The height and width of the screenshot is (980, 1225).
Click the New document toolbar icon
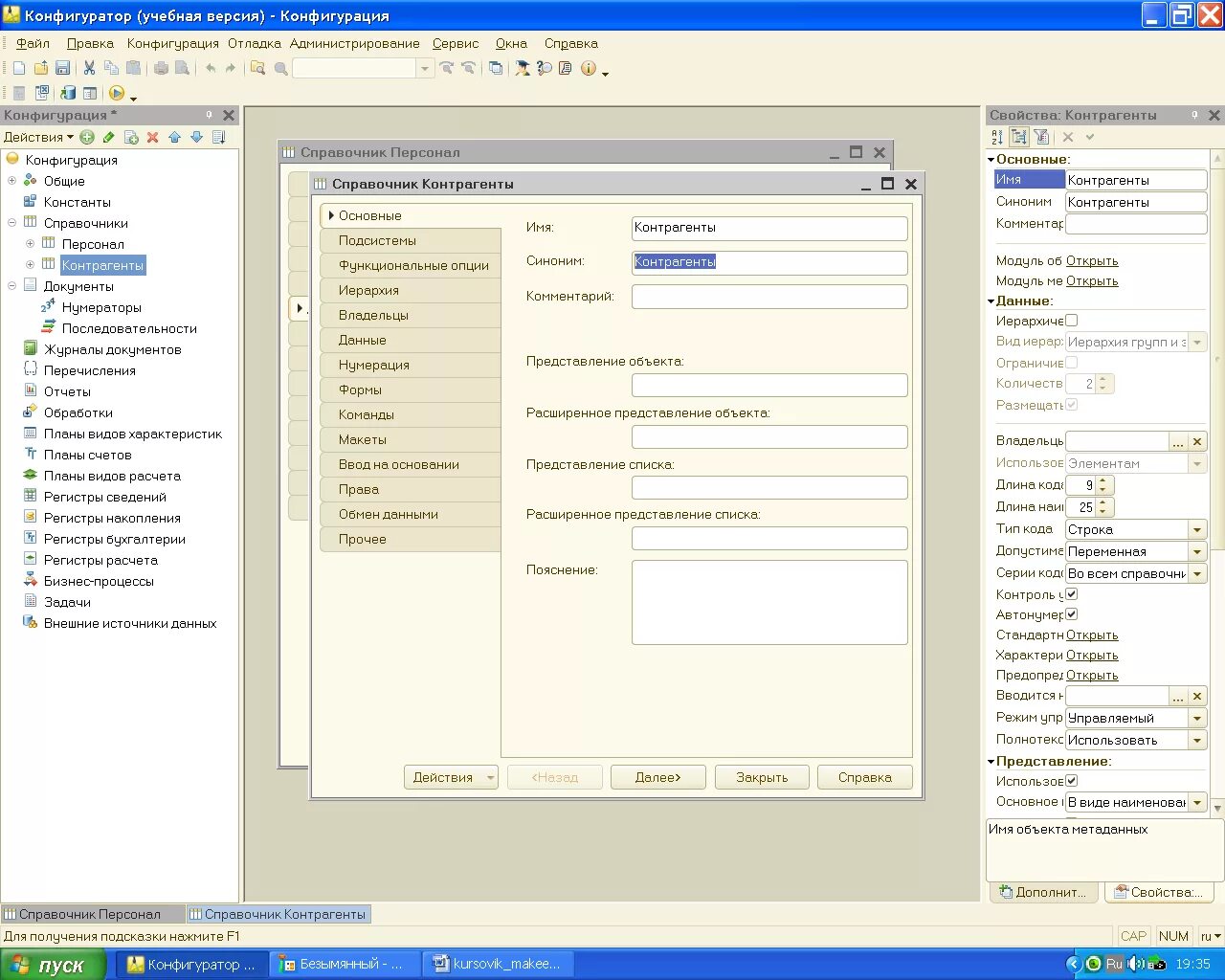[x=18, y=68]
